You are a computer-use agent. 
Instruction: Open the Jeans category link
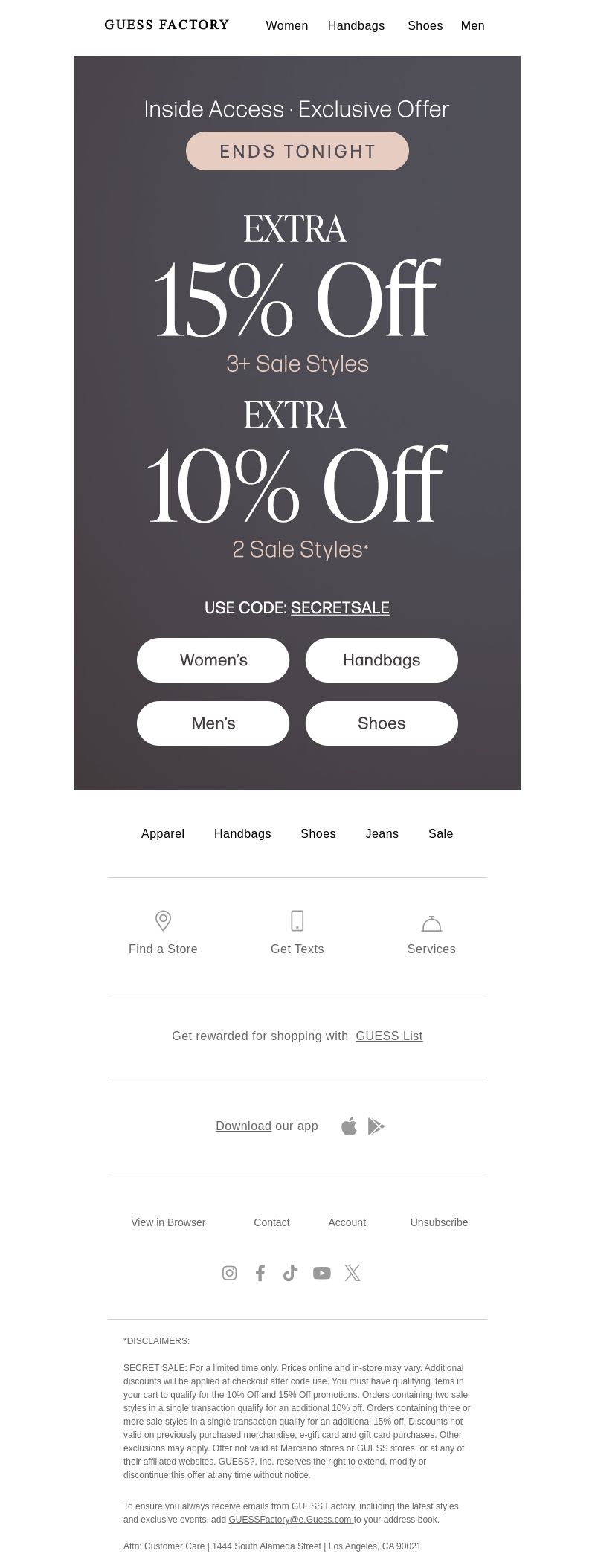pos(382,833)
